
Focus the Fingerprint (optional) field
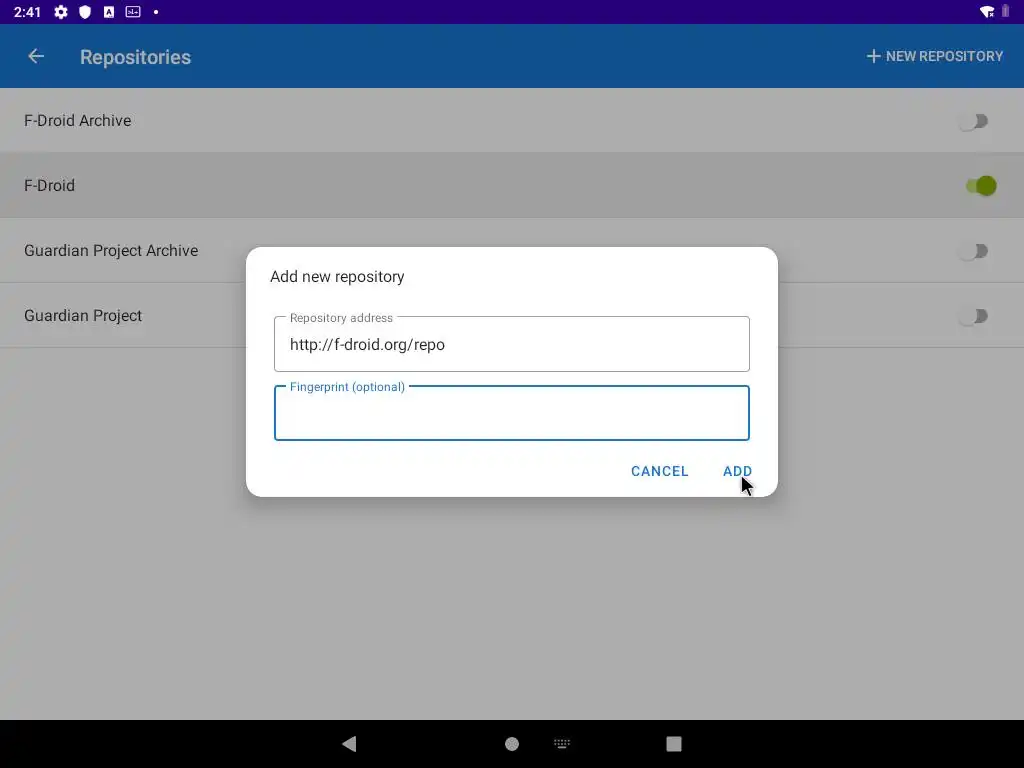pyautogui.click(x=511, y=413)
